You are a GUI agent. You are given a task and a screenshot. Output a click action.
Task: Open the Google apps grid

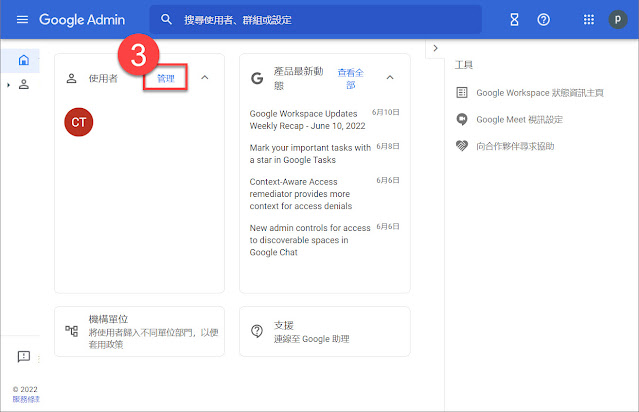588,19
